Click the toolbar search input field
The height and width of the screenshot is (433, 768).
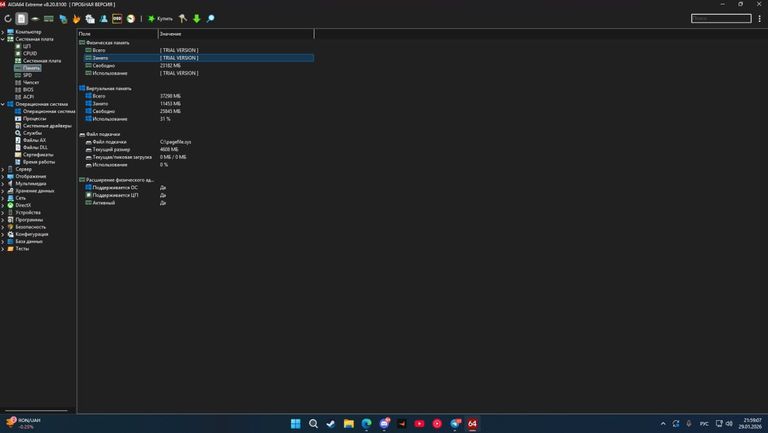tap(721, 18)
